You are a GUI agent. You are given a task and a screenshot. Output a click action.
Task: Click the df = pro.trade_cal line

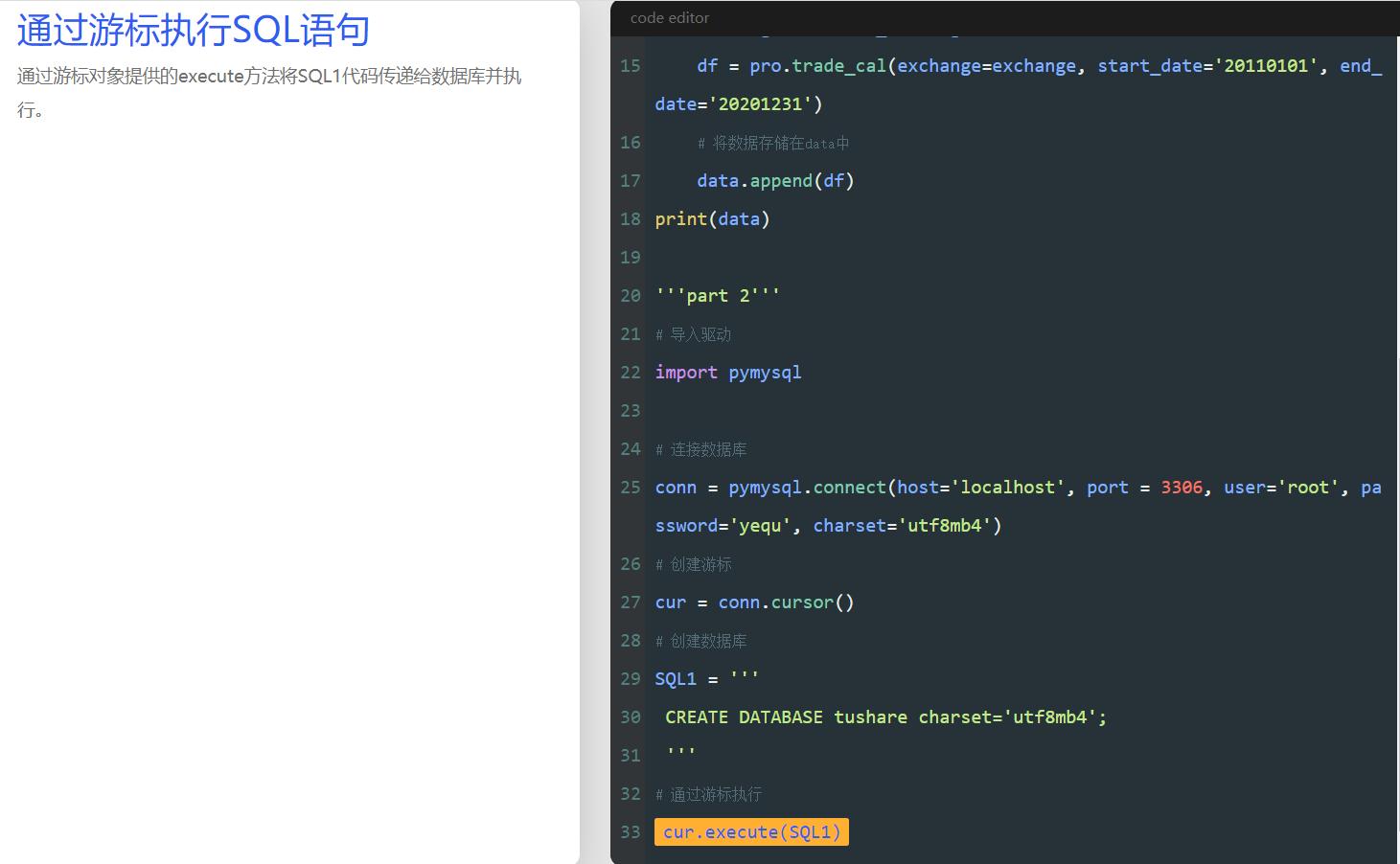[1039, 66]
